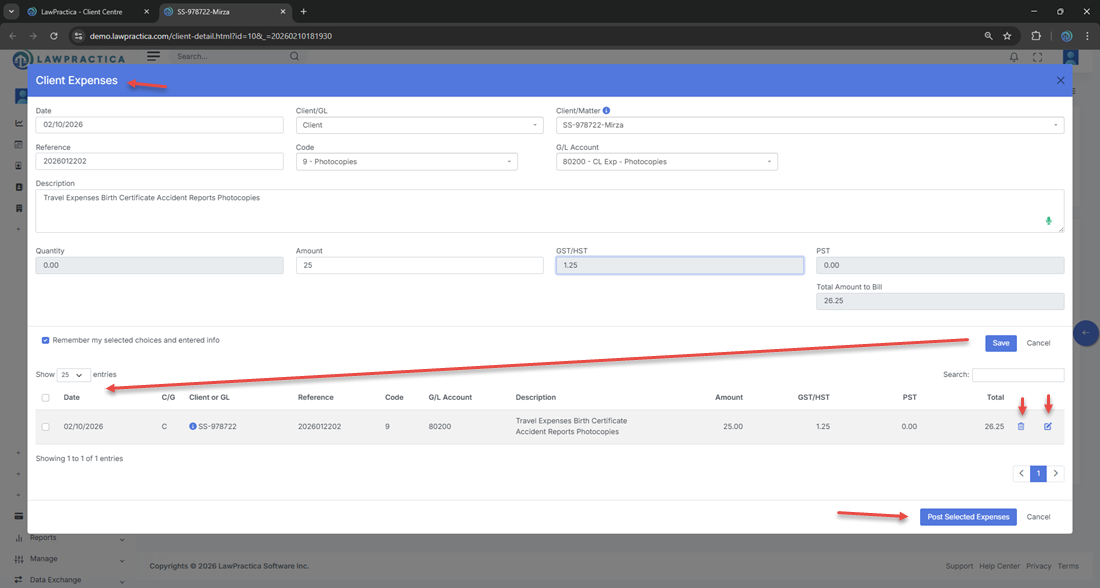This screenshot has width=1100, height=588.
Task: Reload the browser page
Action: pos(53,36)
